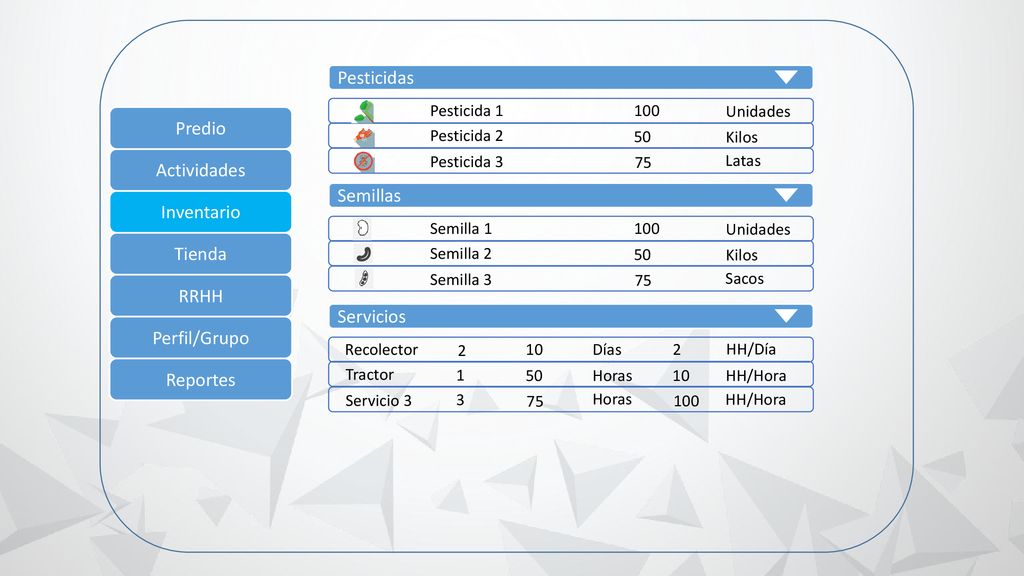Click the Semillas header title

point(369,195)
